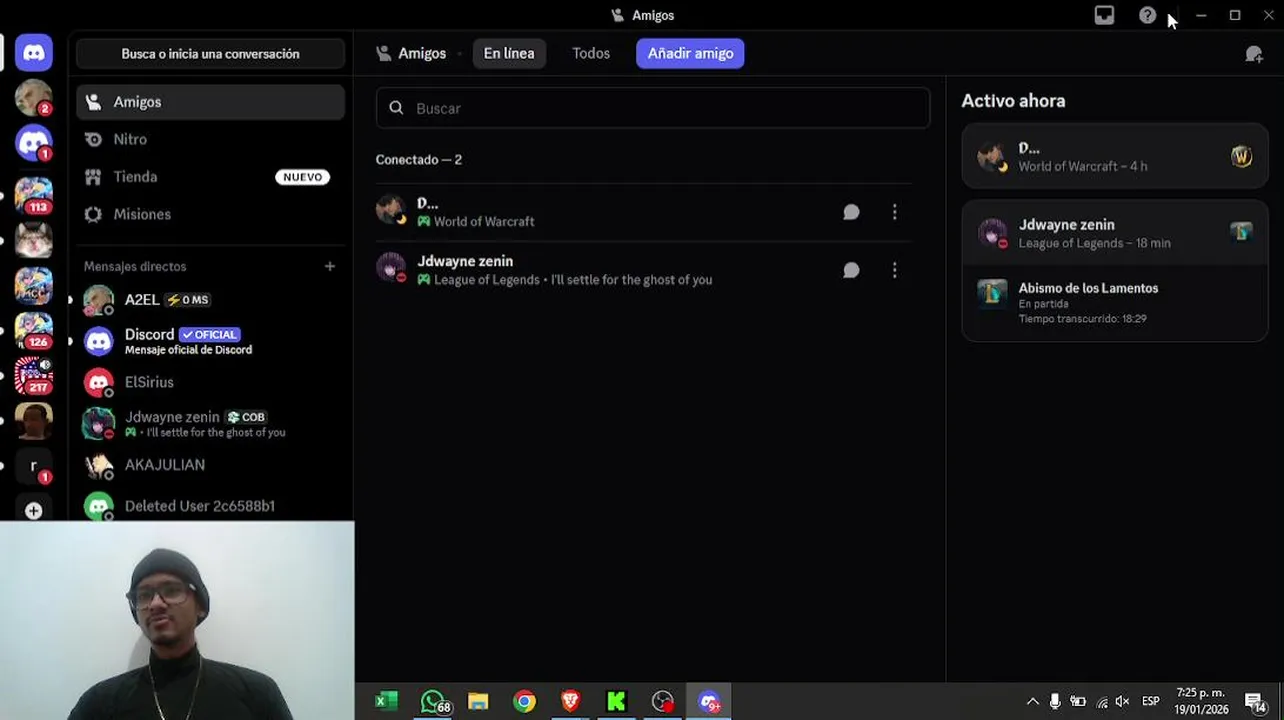
Task: Click the add a server plus icon
Action: coord(33,510)
